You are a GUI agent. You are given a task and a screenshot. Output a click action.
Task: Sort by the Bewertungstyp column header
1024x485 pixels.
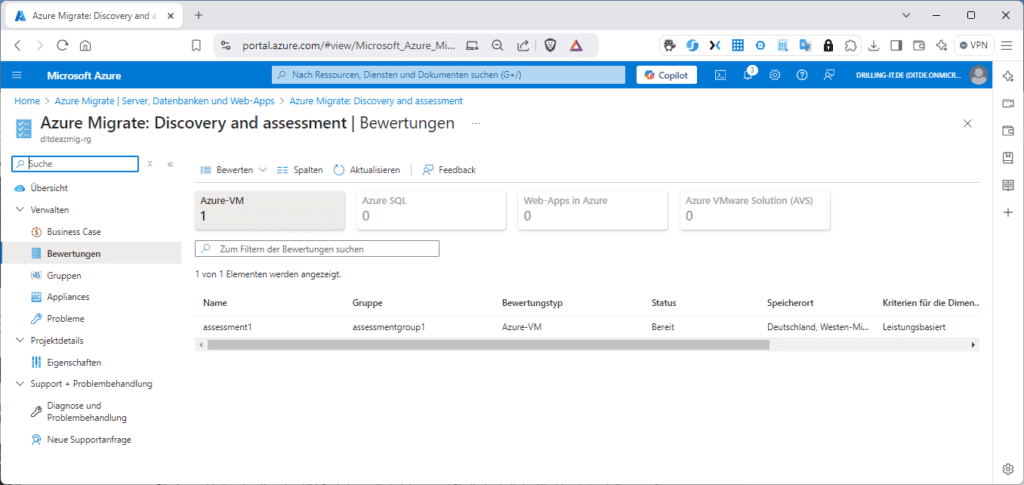pos(532,303)
